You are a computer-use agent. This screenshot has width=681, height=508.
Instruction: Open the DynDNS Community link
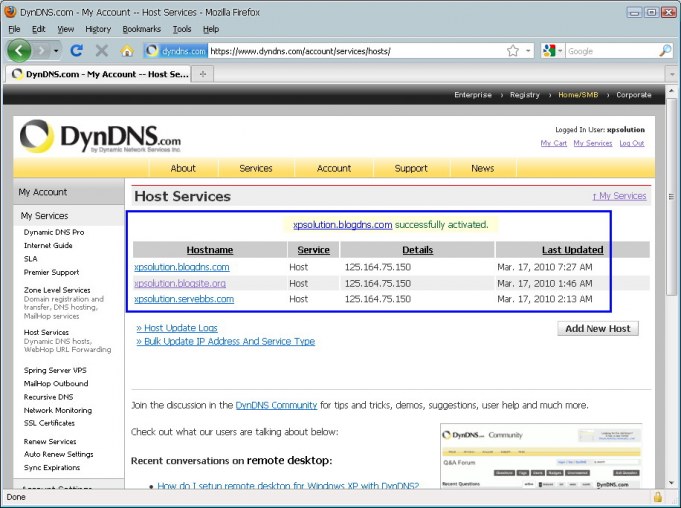click(x=276, y=405)
